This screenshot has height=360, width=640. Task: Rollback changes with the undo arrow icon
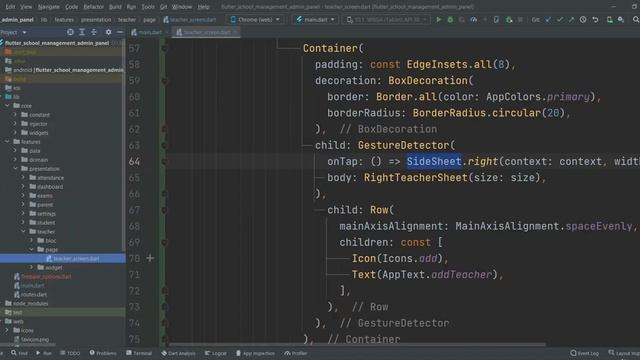coord(596,20)
